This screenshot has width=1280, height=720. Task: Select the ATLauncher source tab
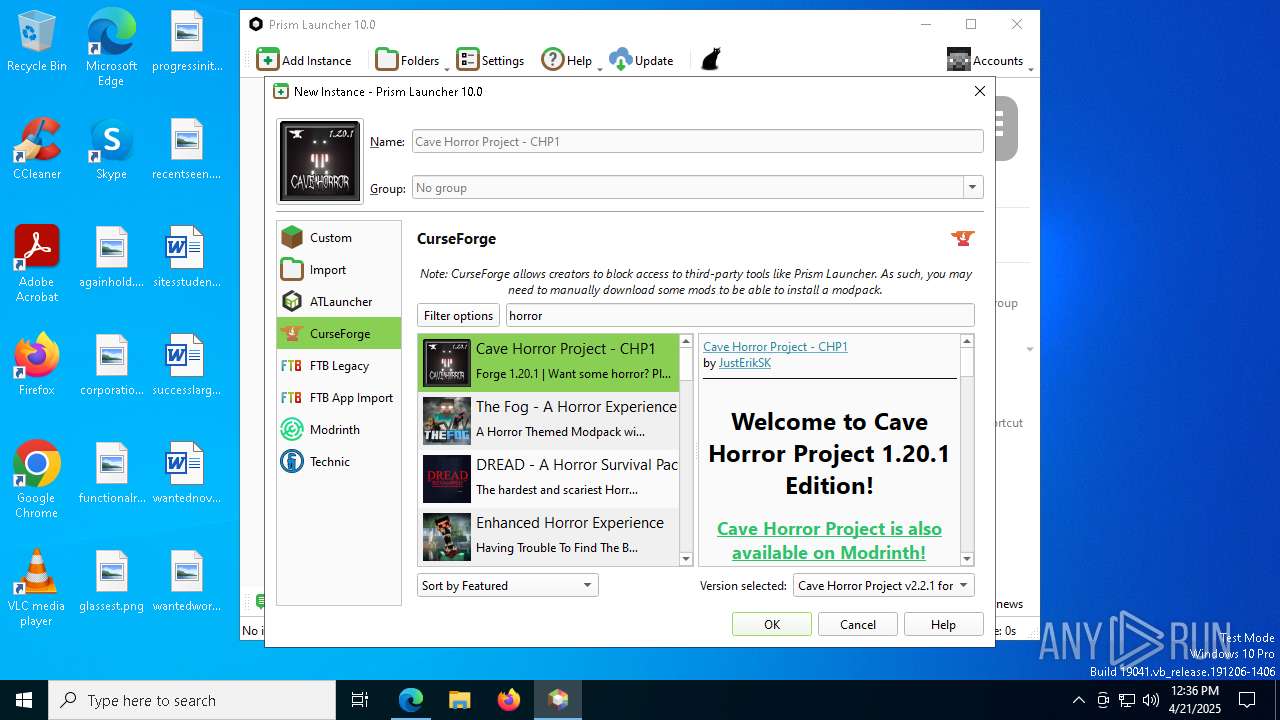click(x=339, y=301)
